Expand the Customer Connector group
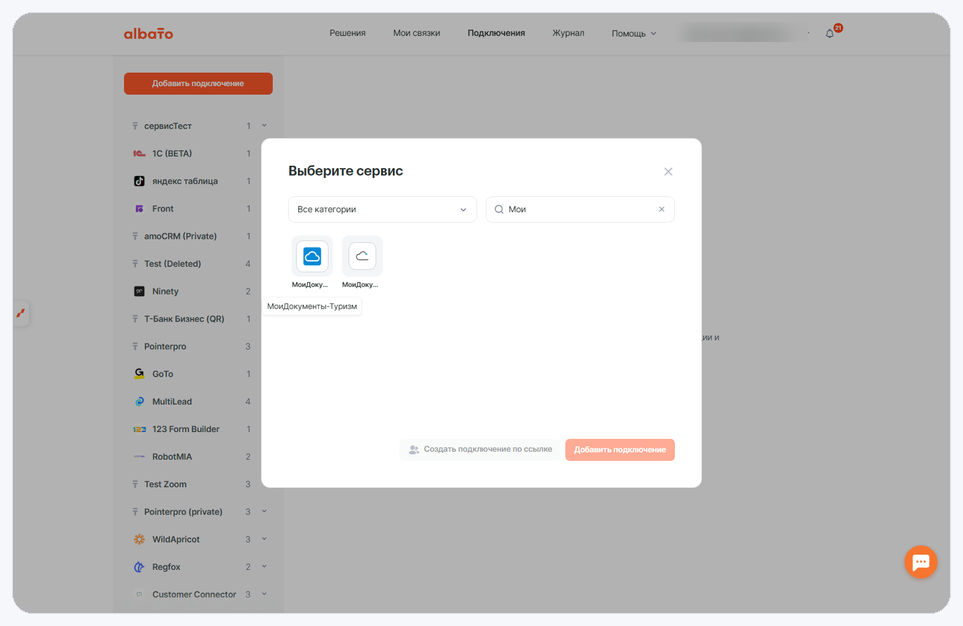 click(x=264, y=595)
